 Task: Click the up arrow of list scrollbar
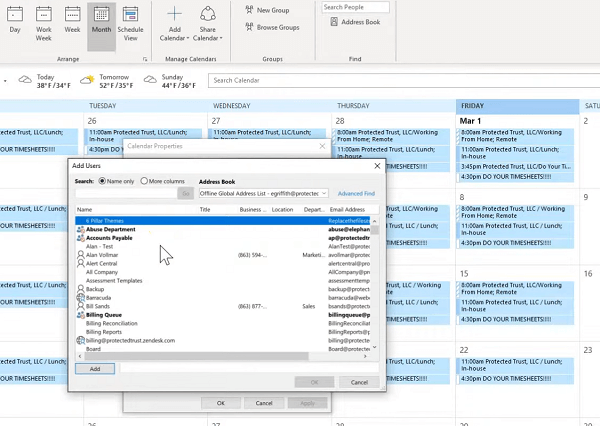click(375, 221)
